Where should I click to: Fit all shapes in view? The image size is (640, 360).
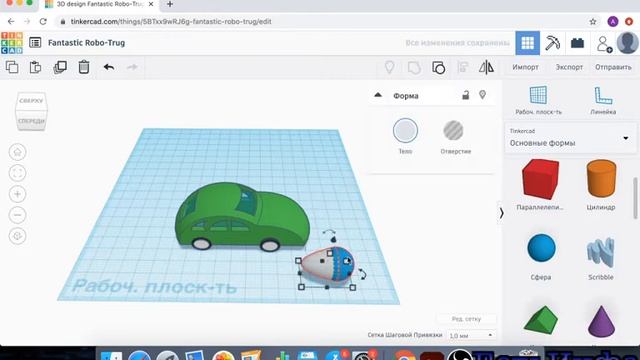pos(18,173)
